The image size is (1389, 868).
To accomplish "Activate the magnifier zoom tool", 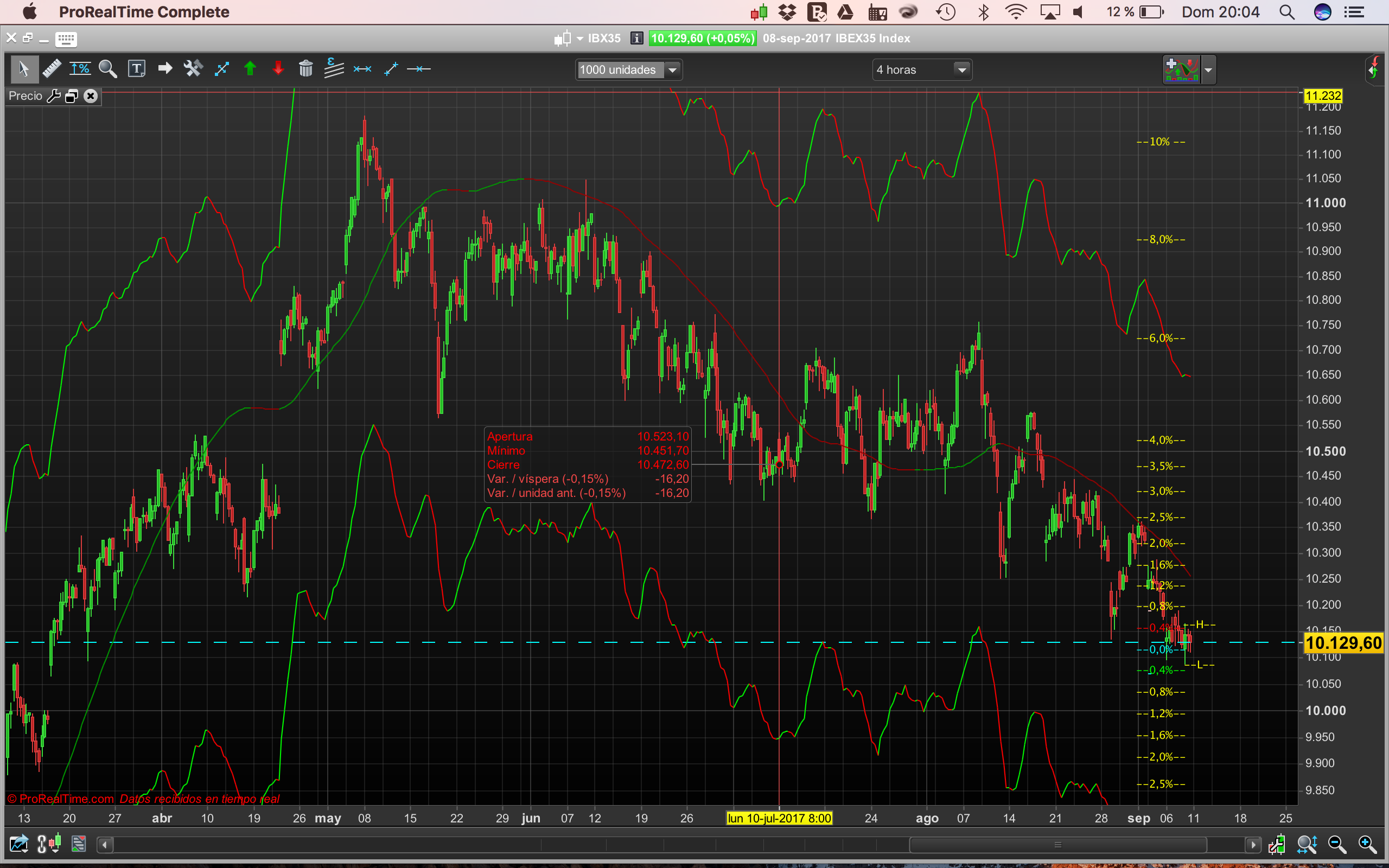I will point(108,69).
